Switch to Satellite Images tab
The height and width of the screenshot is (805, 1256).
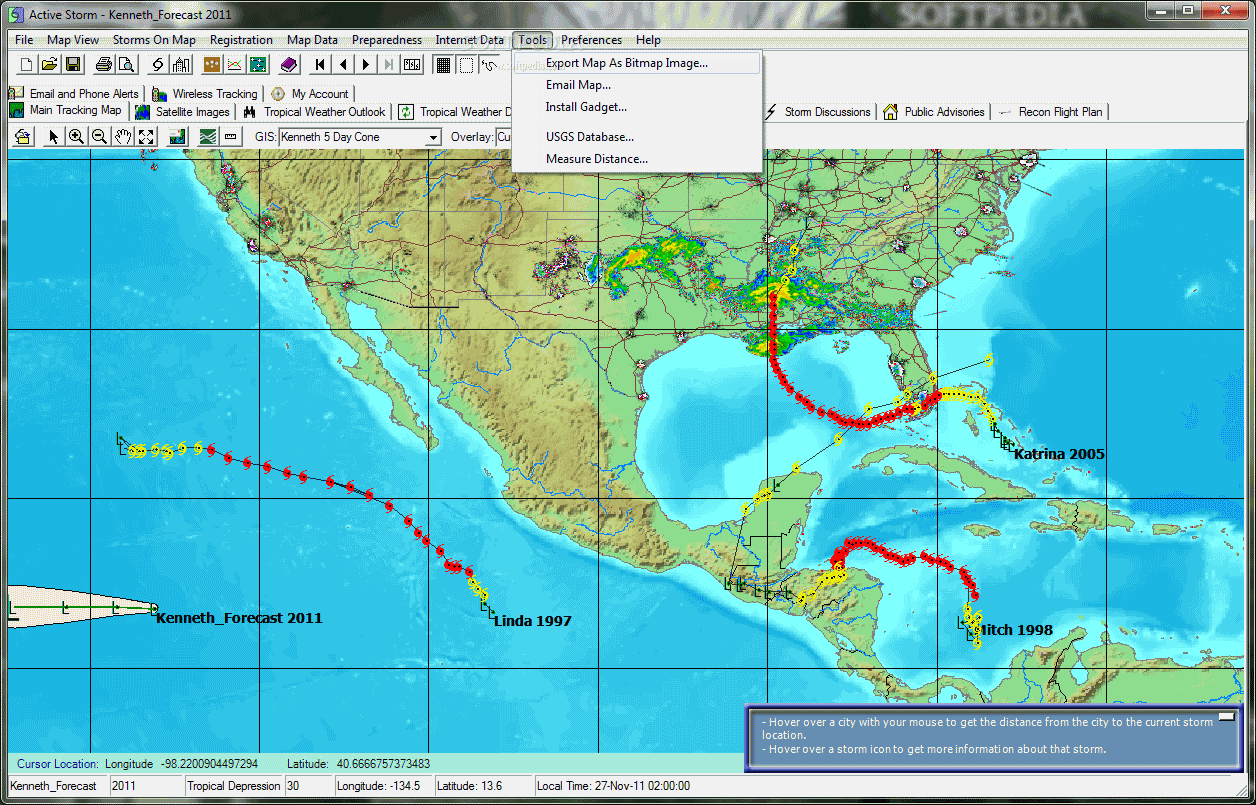click(183, 112)
